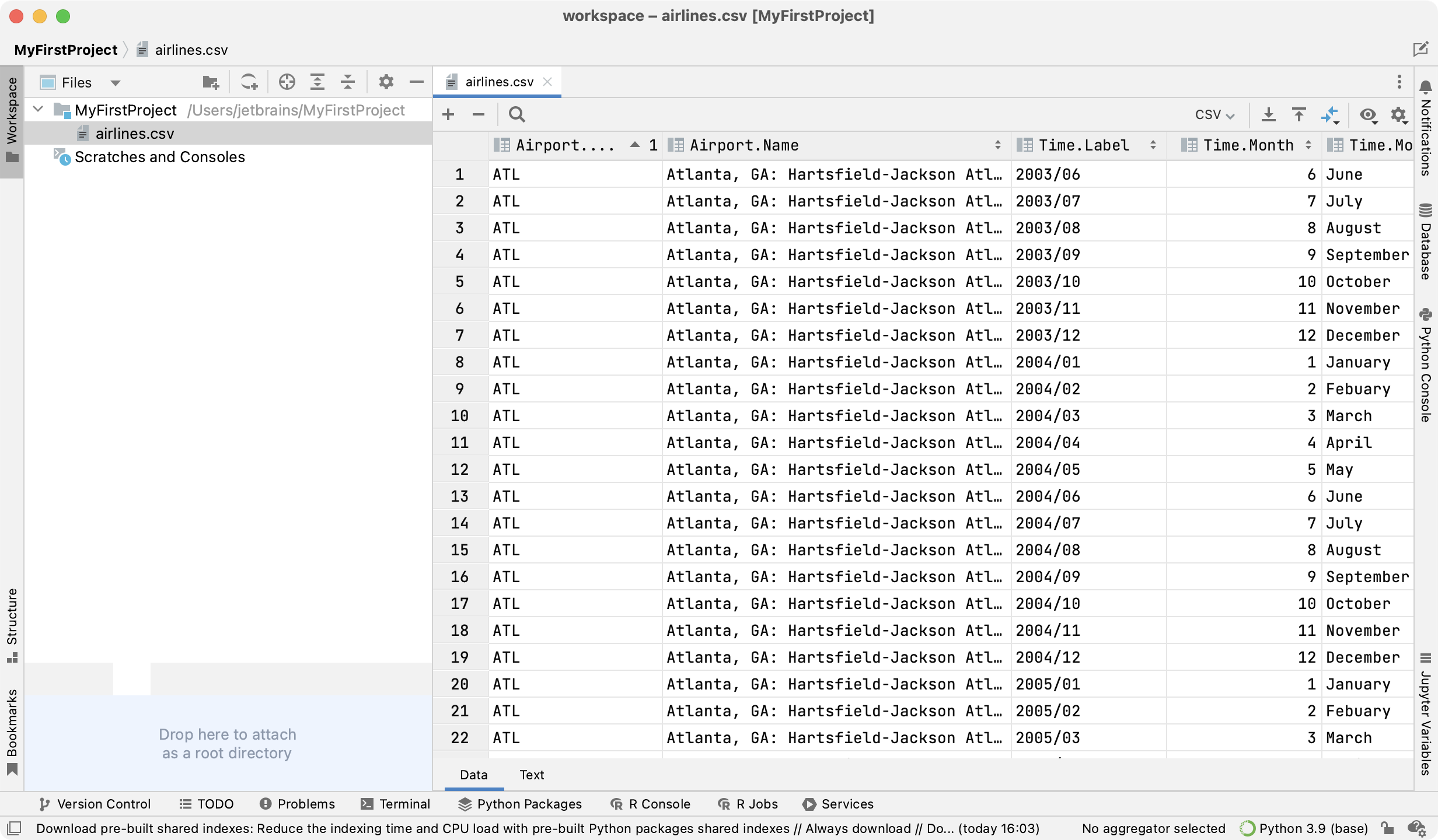Image resolution: width=1438 pixels, height=840 pixels.
Task: Click MyFirstProject in the breadcrumb
Action: (66, 50)
